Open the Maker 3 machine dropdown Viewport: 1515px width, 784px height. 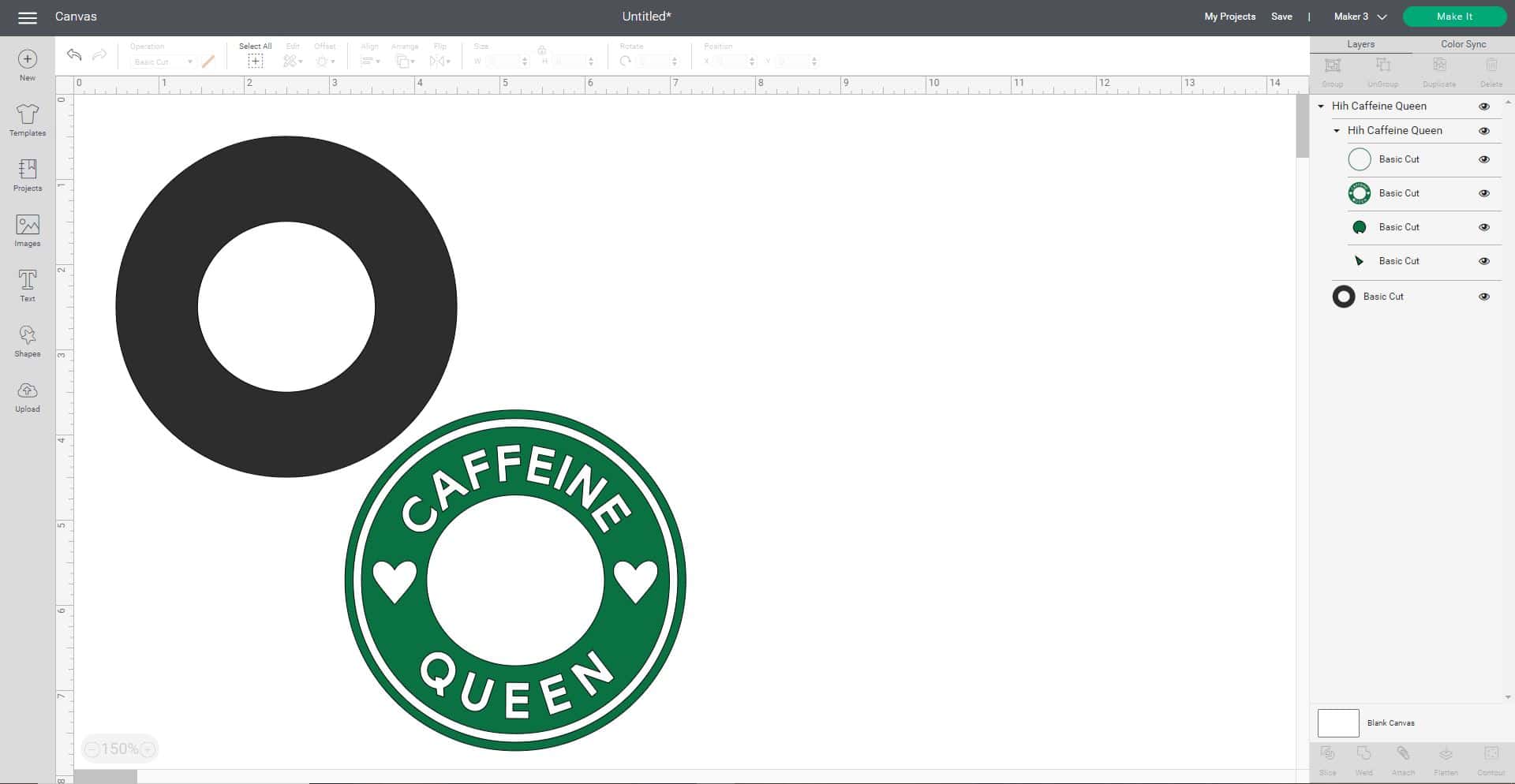pyautogui.click(x=1360, y=17)
